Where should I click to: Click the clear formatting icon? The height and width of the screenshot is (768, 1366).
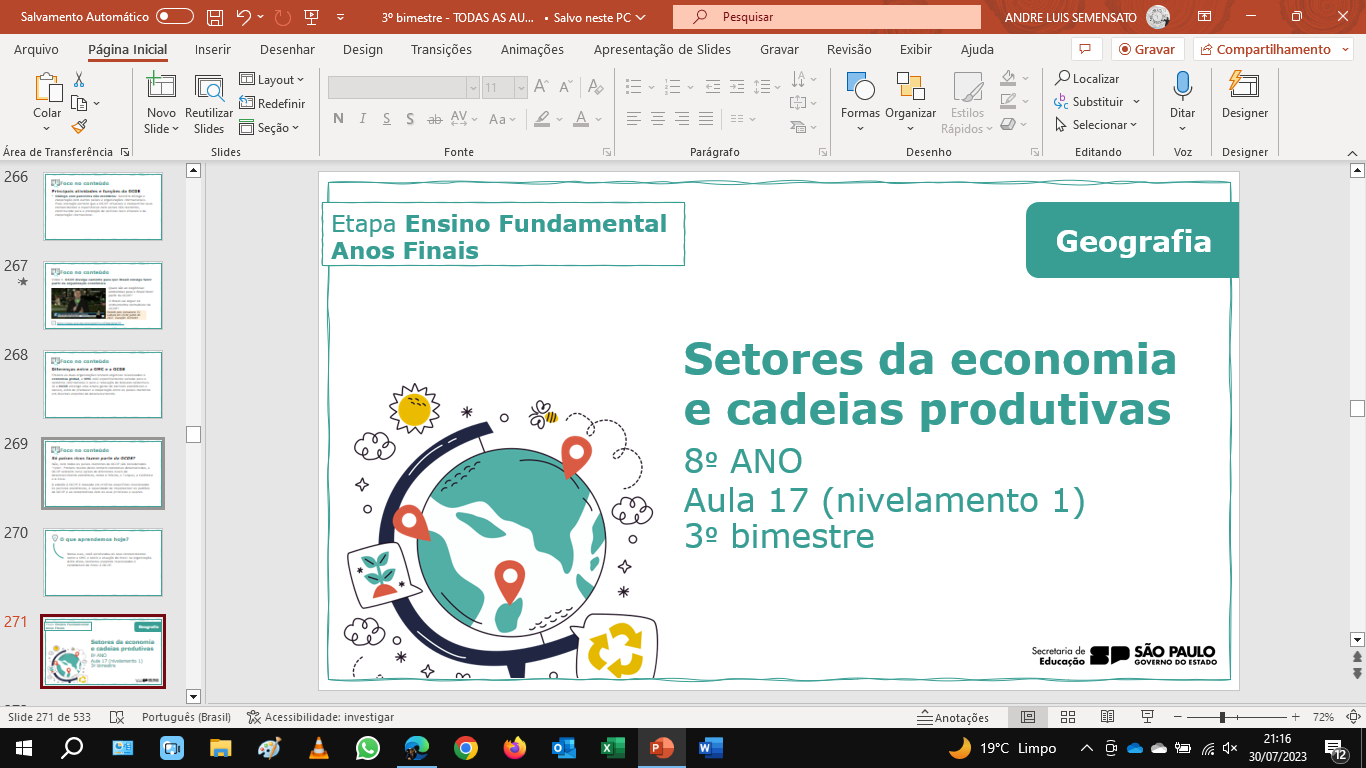click(x=597, y=88)
